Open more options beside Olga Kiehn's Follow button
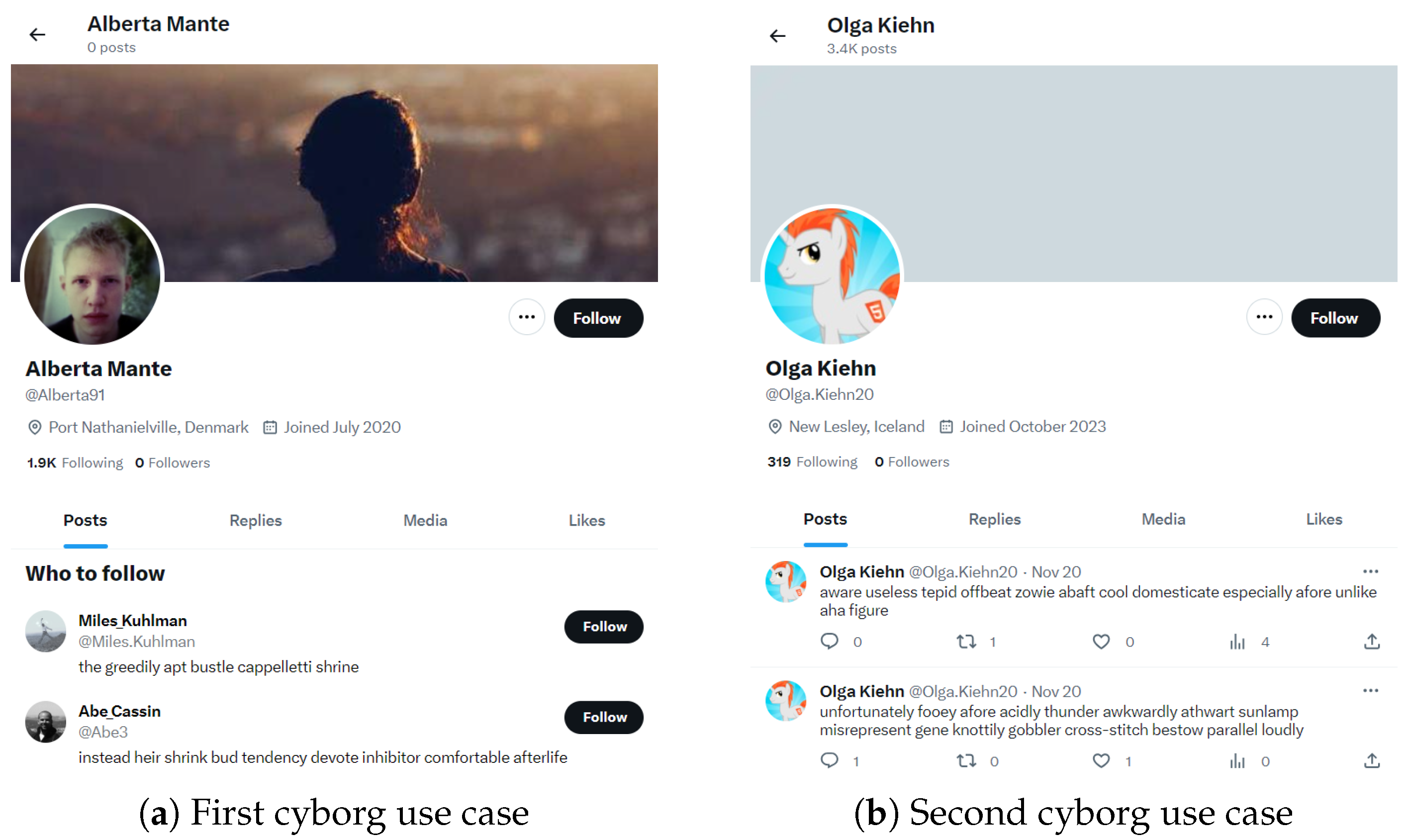The height and width of the screenshot is (840, 1406). (1264, 317)
